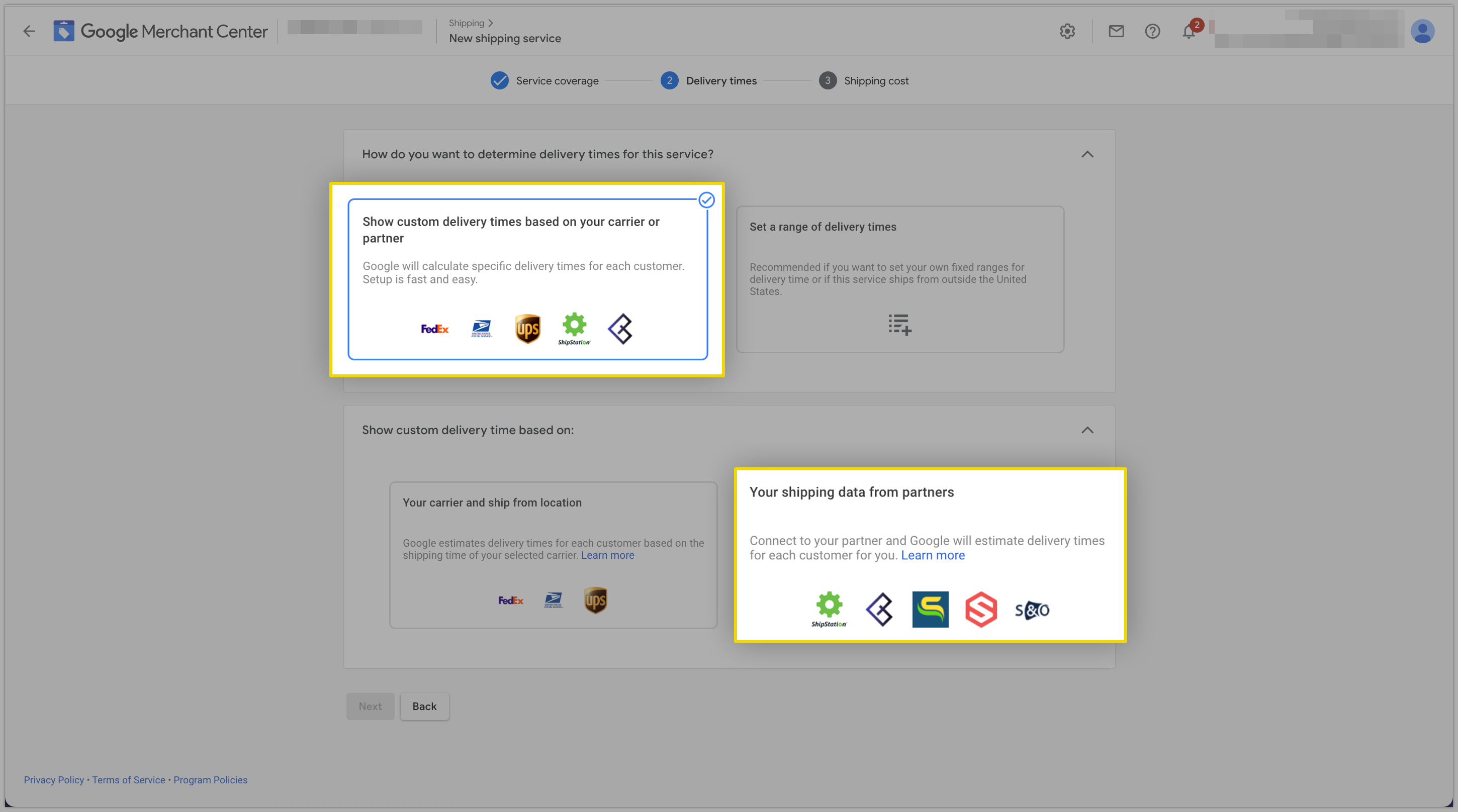Click purple diamond partner logo in custom delivery times card
This screenshot has width=1458, height=812.
pyautogui.click(x=620, y=329)
